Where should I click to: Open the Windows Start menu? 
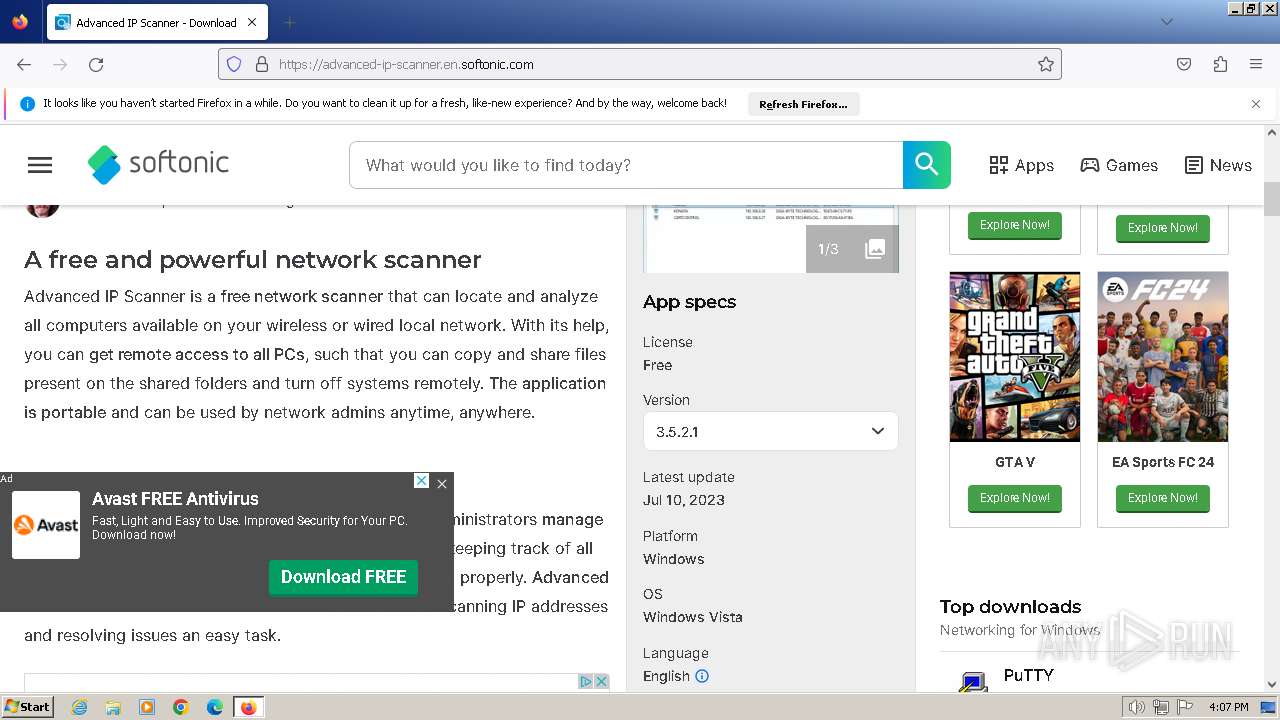27,707
